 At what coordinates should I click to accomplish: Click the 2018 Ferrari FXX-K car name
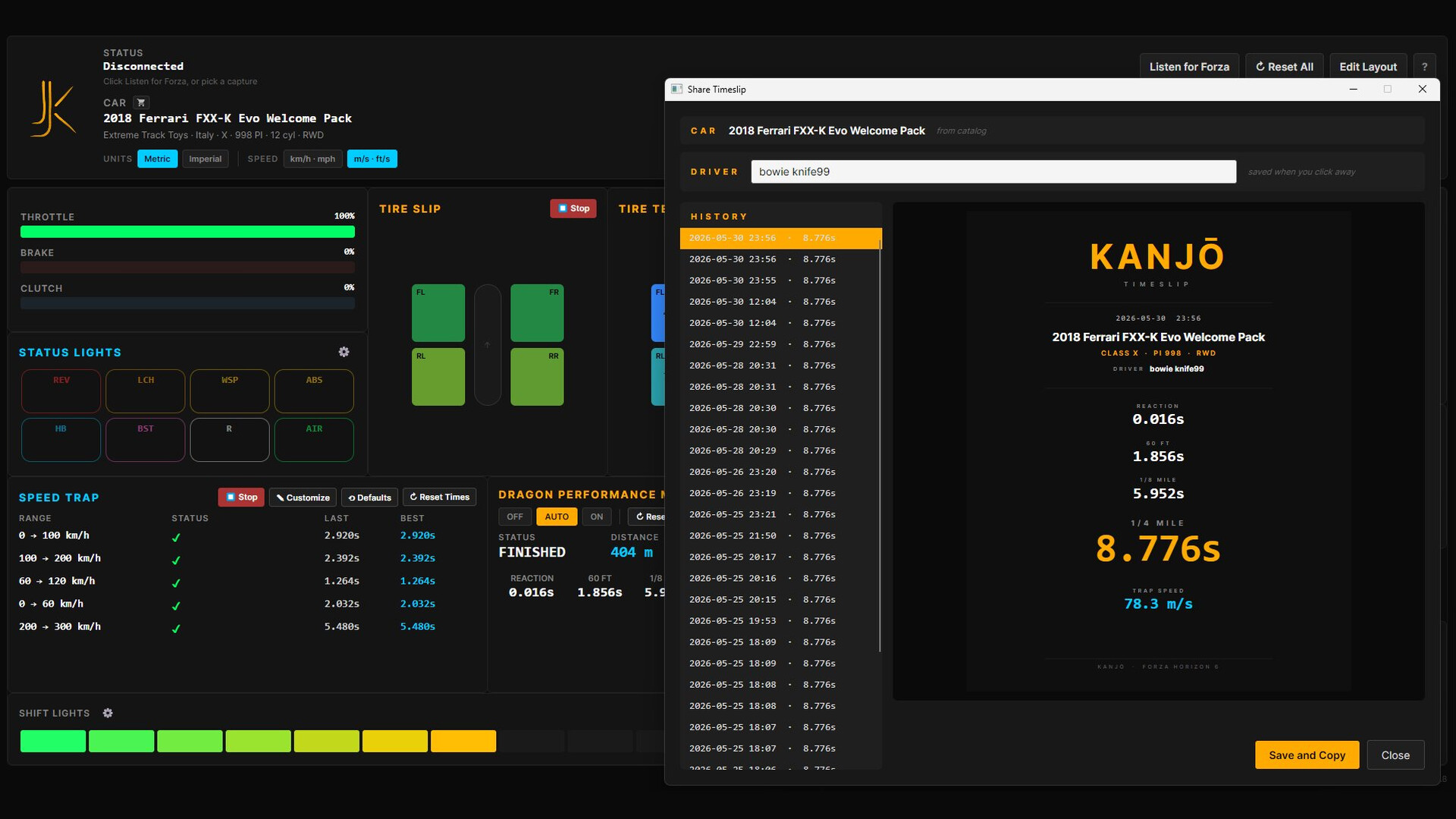pos(227,118)
